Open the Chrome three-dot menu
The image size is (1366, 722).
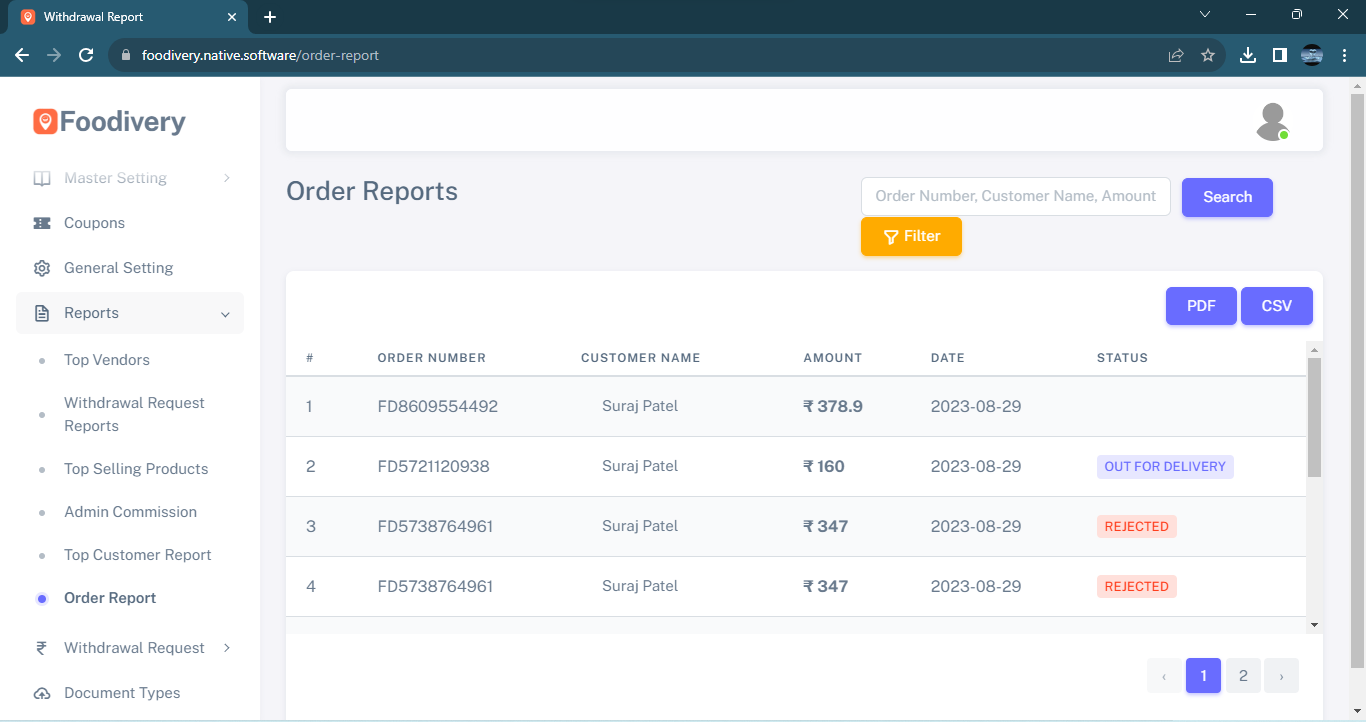coord(1344,55)
